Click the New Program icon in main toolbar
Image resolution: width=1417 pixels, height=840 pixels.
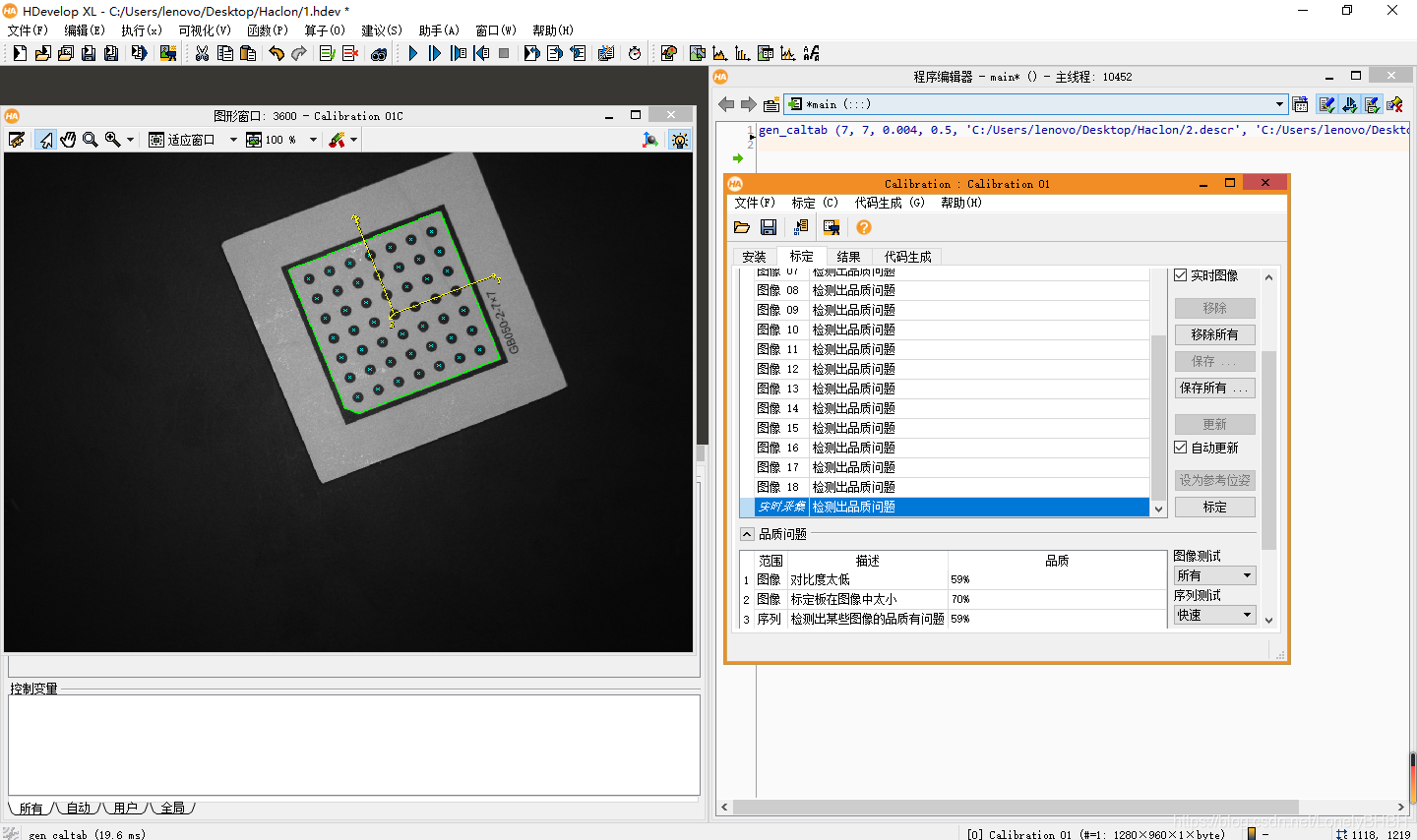click(x=19, y=53)
